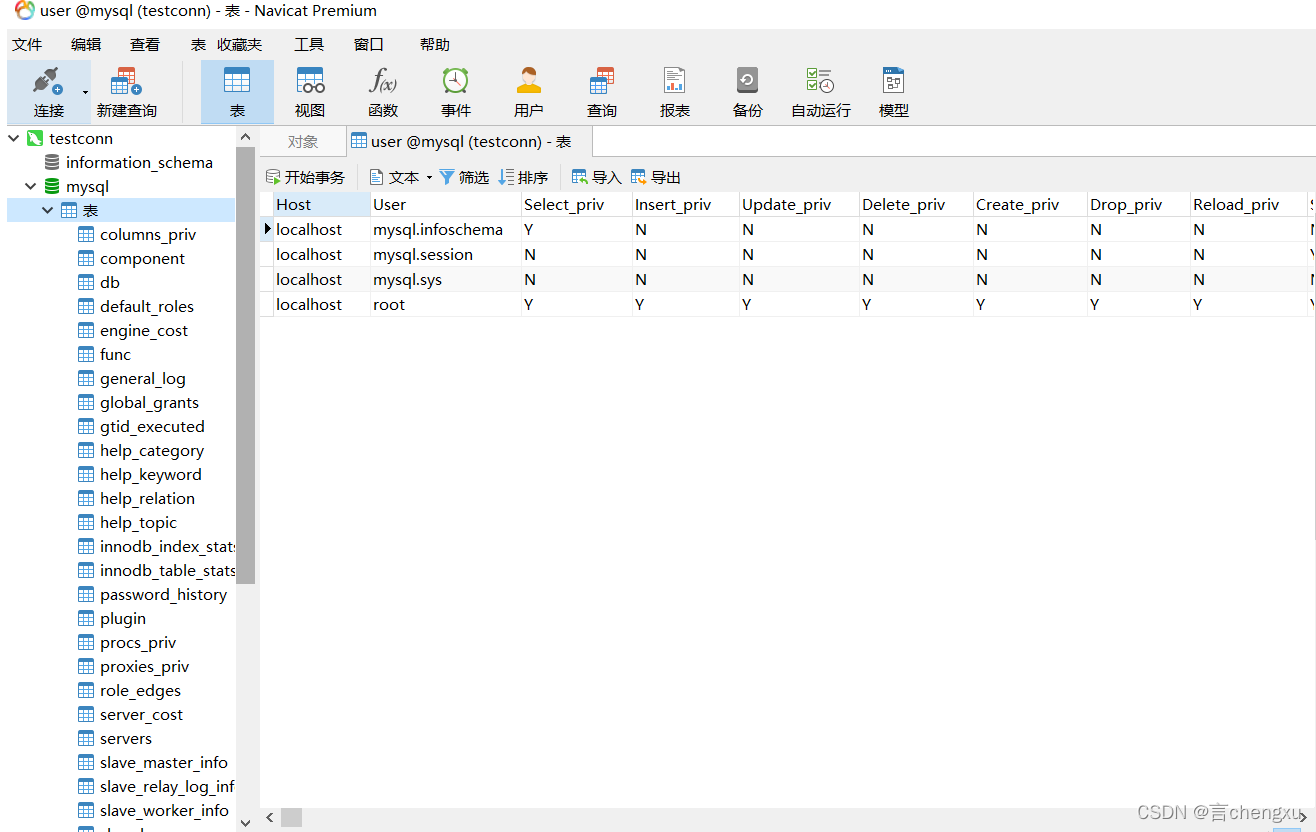Select the db table in tree

coord(109,282)
